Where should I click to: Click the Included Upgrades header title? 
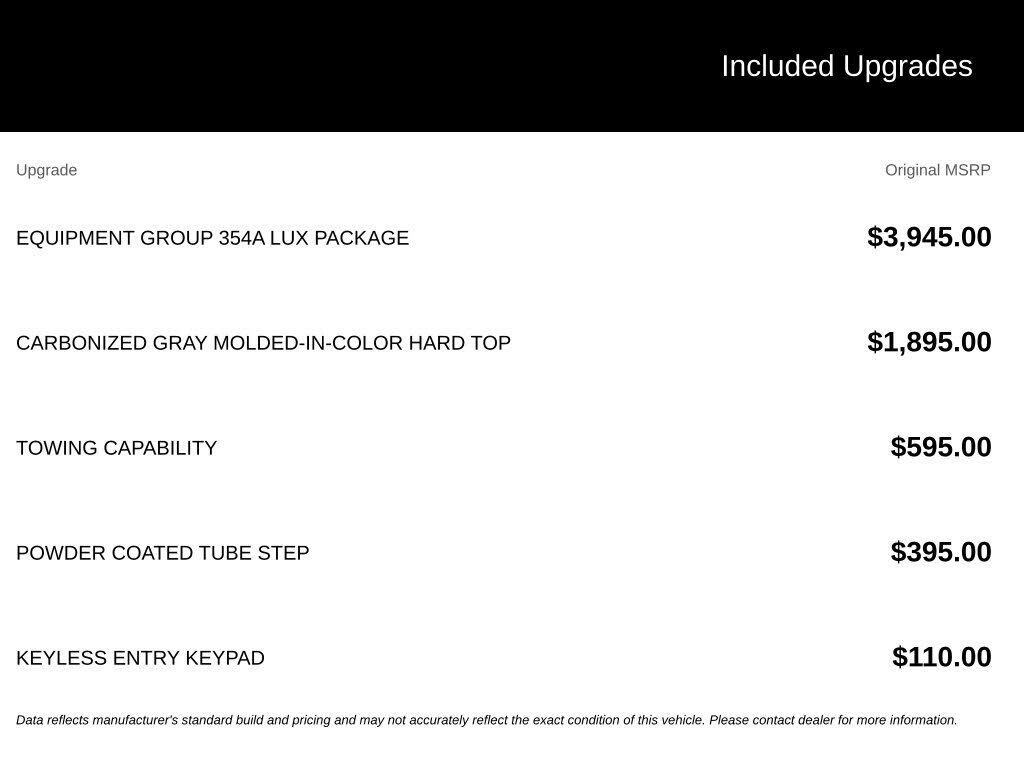[x=846, y=67]
